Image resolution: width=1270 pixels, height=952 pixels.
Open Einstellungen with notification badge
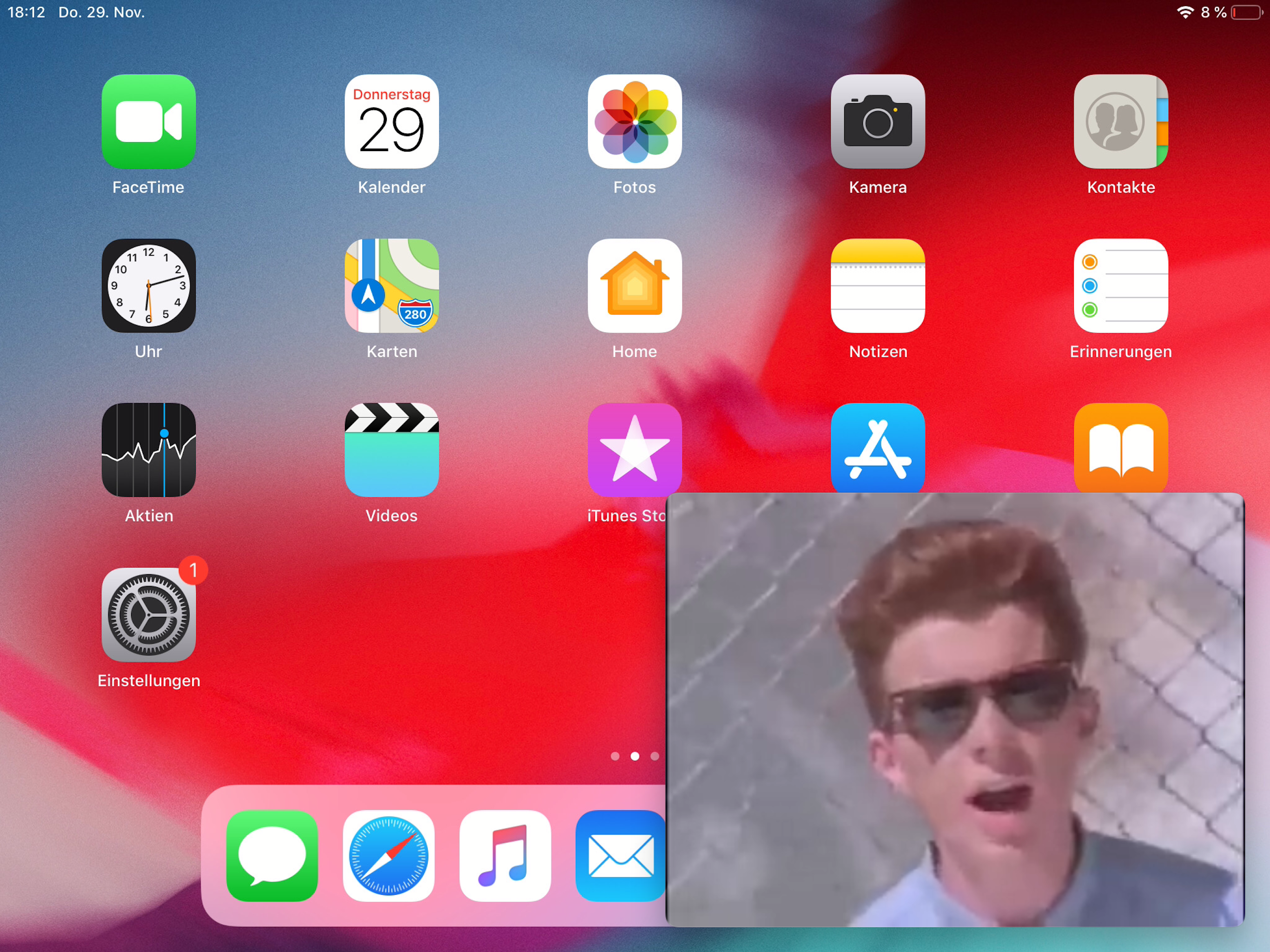[148, 615]
